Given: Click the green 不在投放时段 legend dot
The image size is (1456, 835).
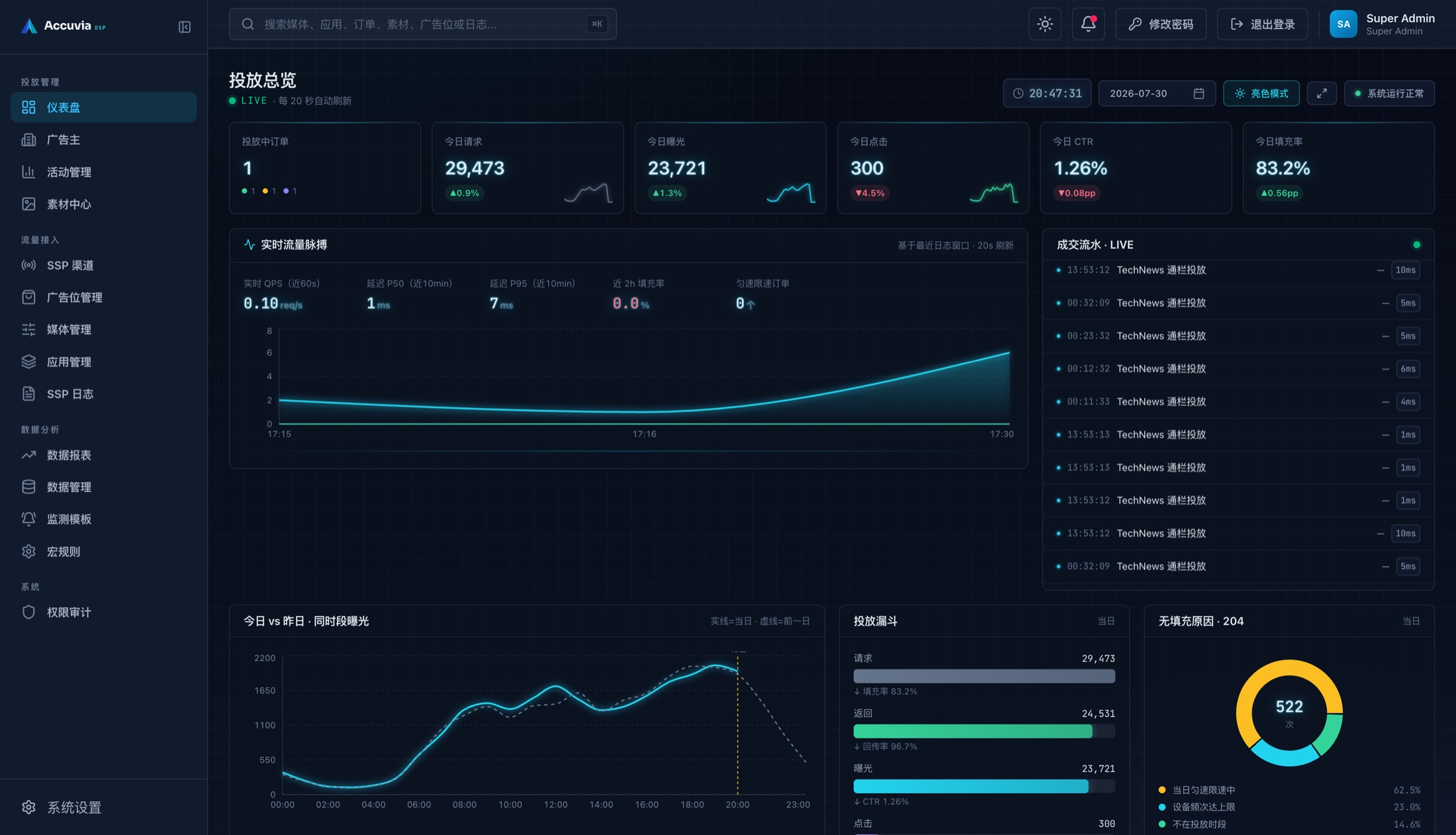Looking at the screenshot, I should pos(1162,824).
